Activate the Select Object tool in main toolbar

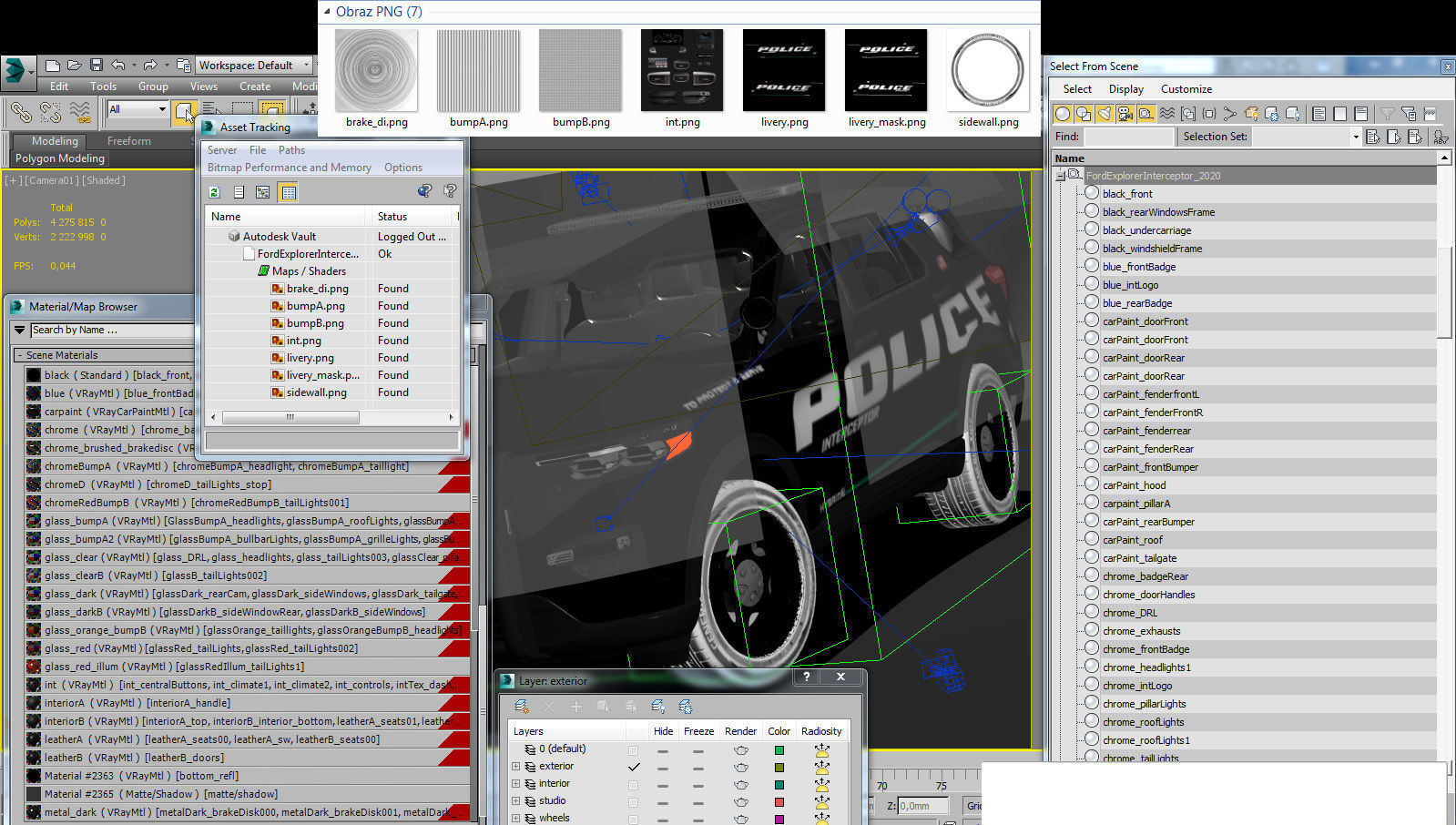pyautogui.click(x=185, y=112)
